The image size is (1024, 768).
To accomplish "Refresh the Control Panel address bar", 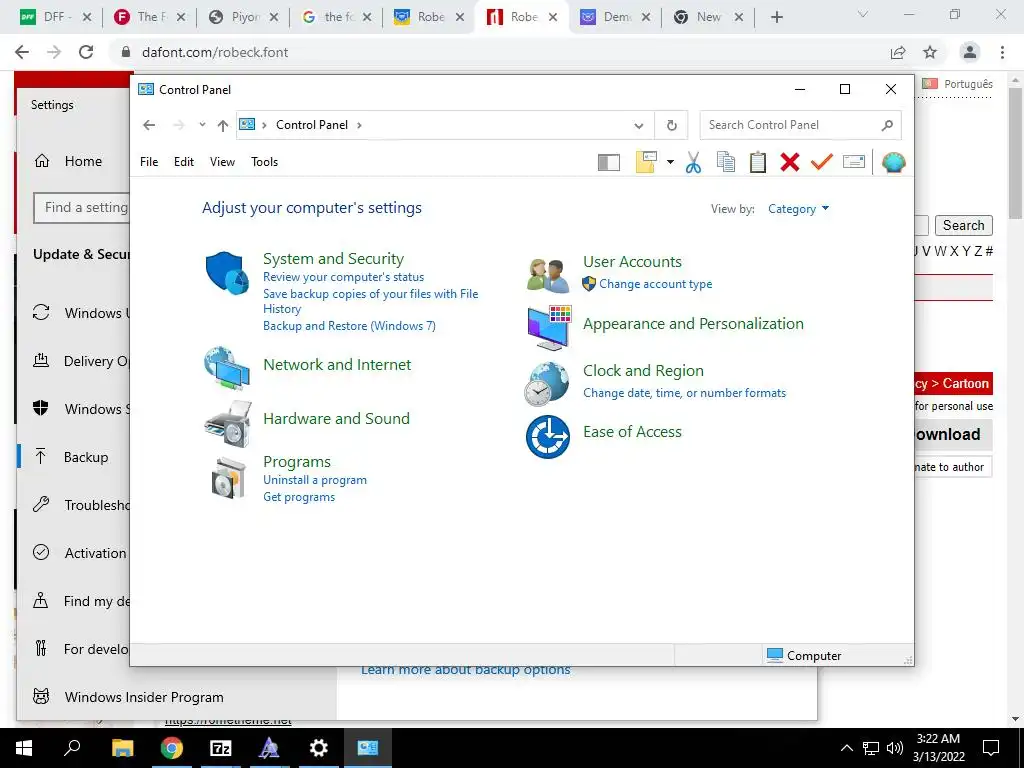I will click(671, 125).
